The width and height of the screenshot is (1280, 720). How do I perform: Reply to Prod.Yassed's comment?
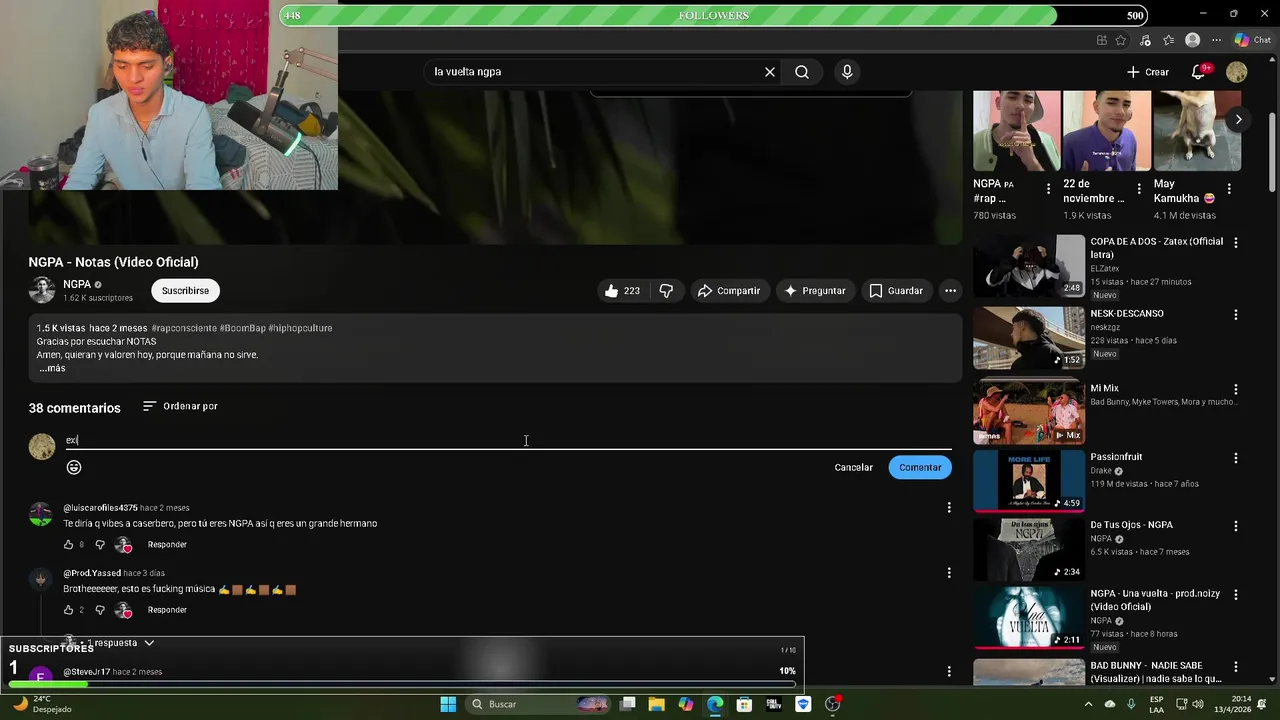[167, 610]
